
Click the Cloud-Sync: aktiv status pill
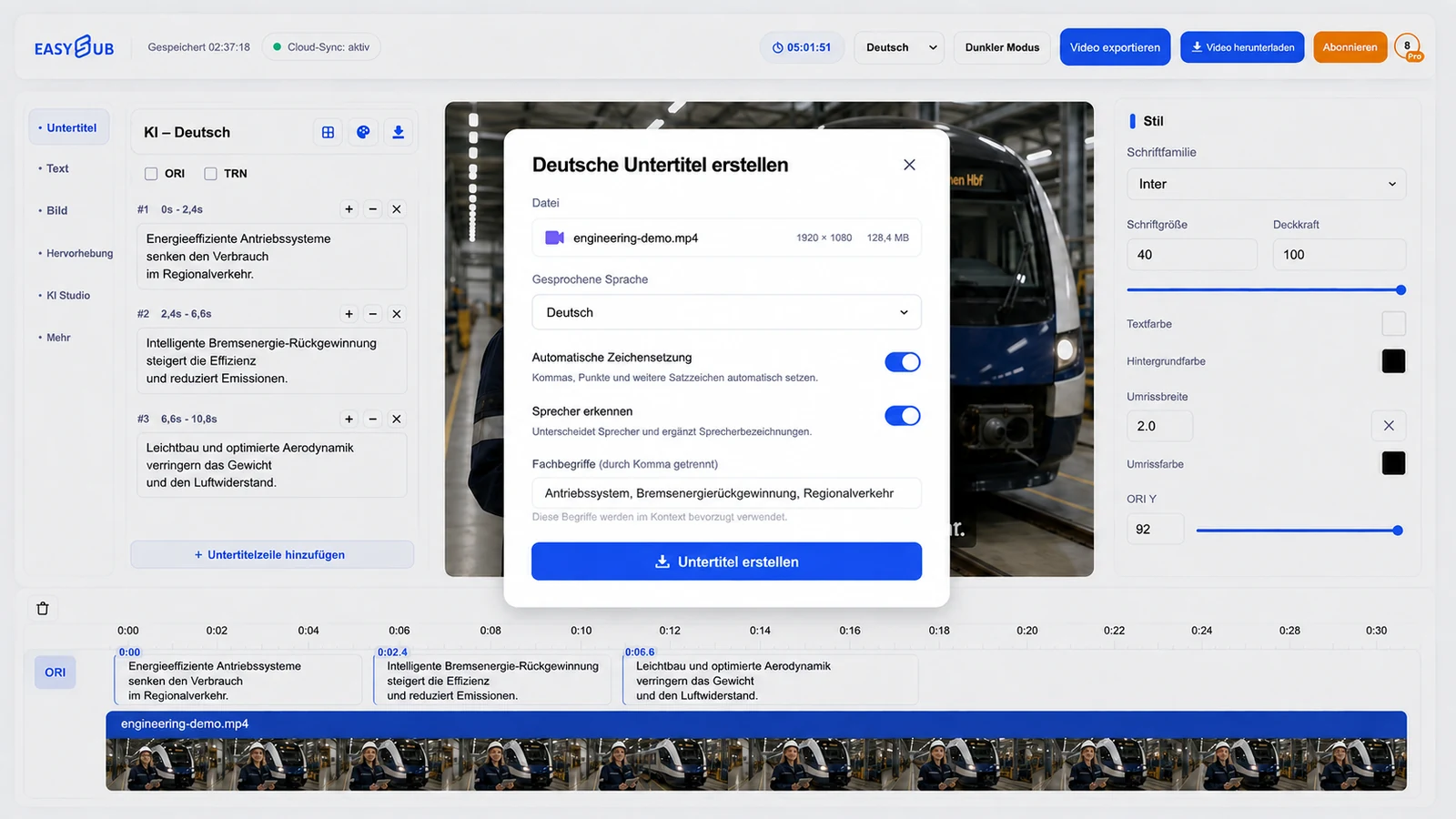(321, 47)
